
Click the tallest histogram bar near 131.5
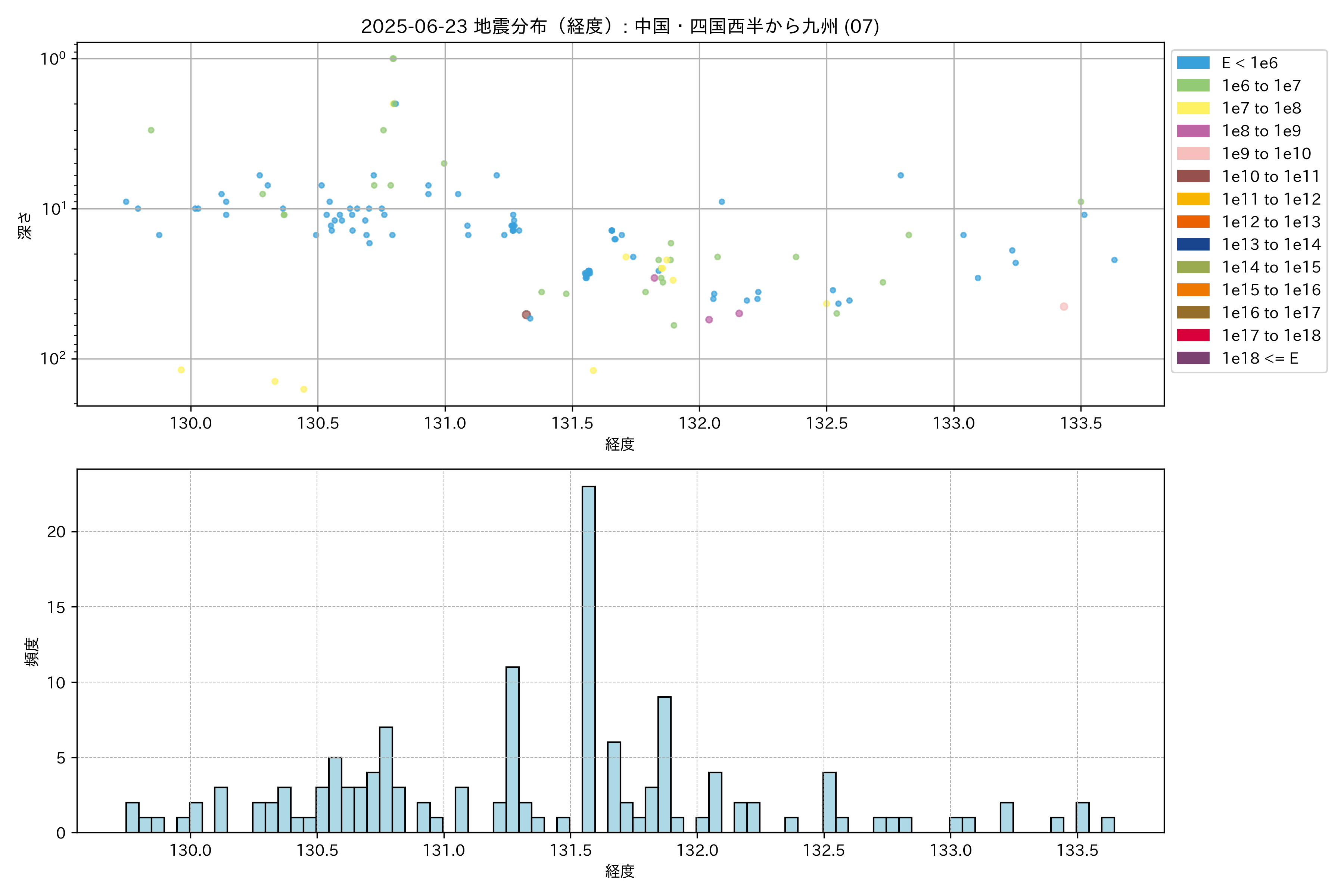589,657
